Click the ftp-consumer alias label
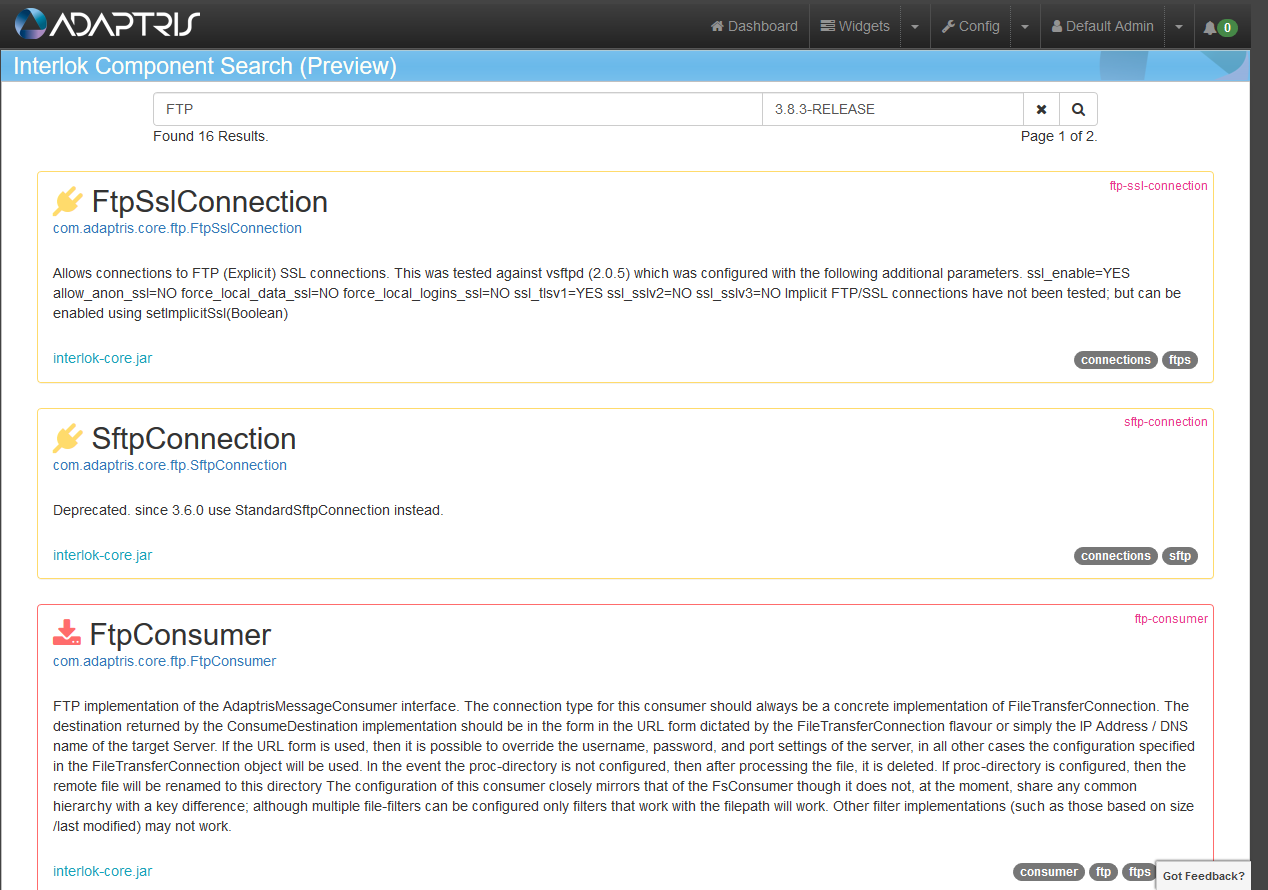 [x=1171, y=618]
